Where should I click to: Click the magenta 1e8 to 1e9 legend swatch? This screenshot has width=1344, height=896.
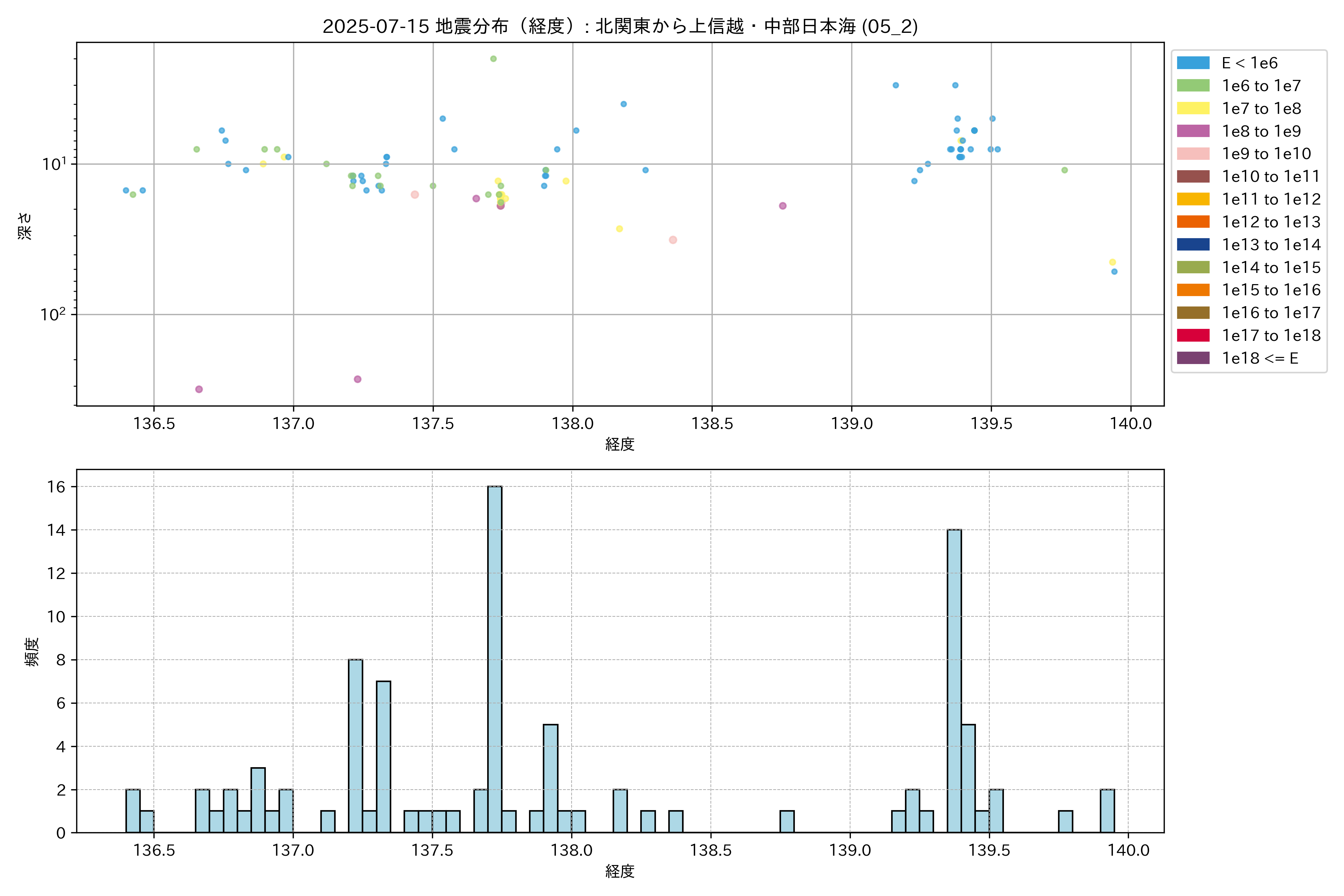pos(1192,131)
